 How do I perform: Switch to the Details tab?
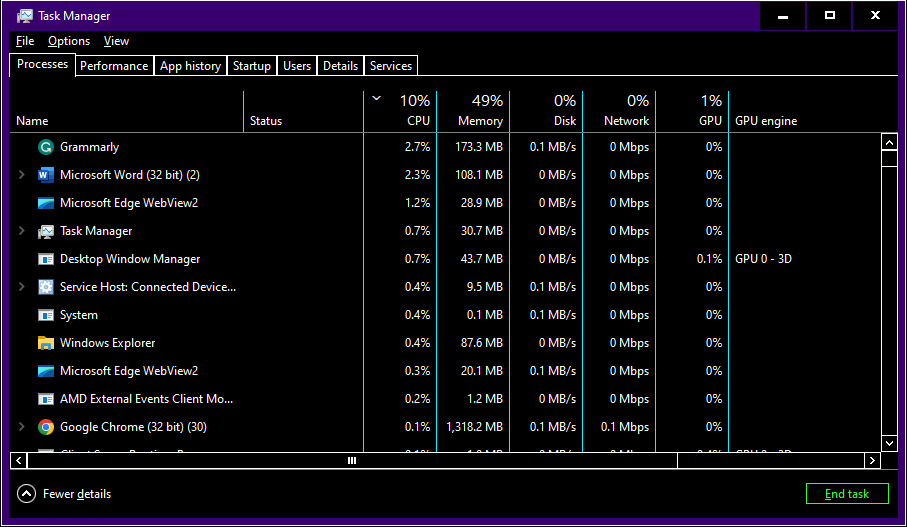tap(340, 66)
